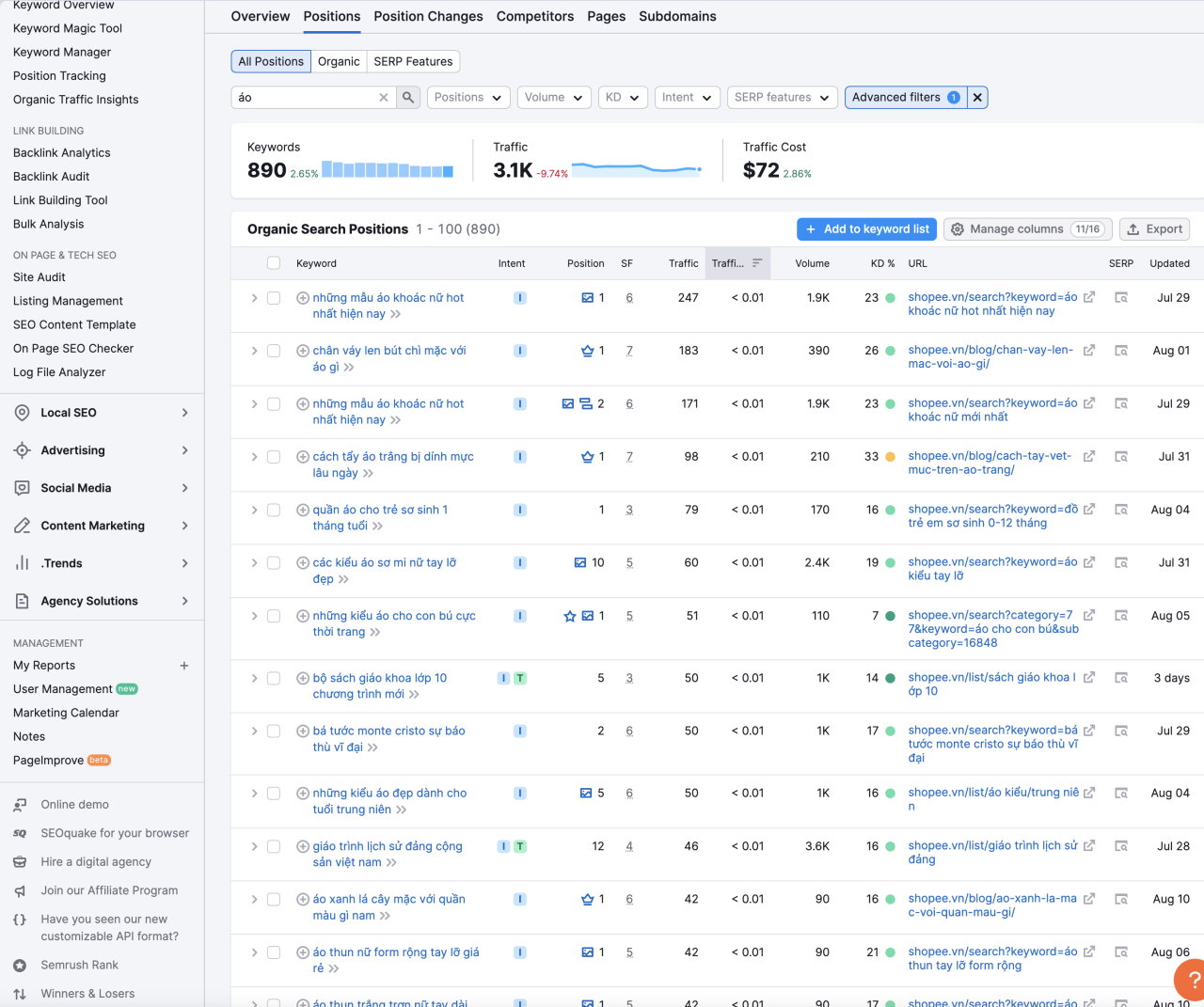The image size is (1204, 1007).
Task: Open the SERP features filter dropdown
Action: coord(783,98)
